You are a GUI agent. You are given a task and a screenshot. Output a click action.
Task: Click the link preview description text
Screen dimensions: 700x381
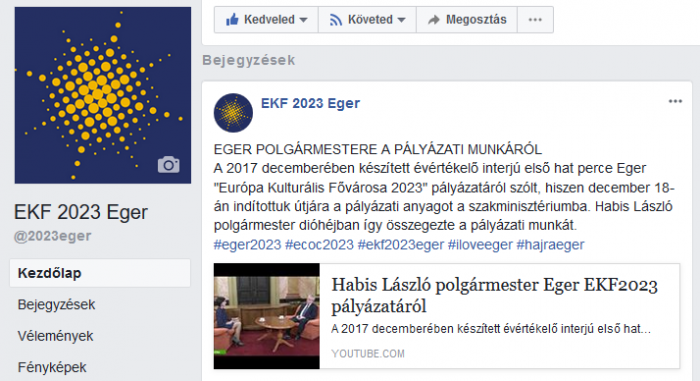[x=491, y=329]
